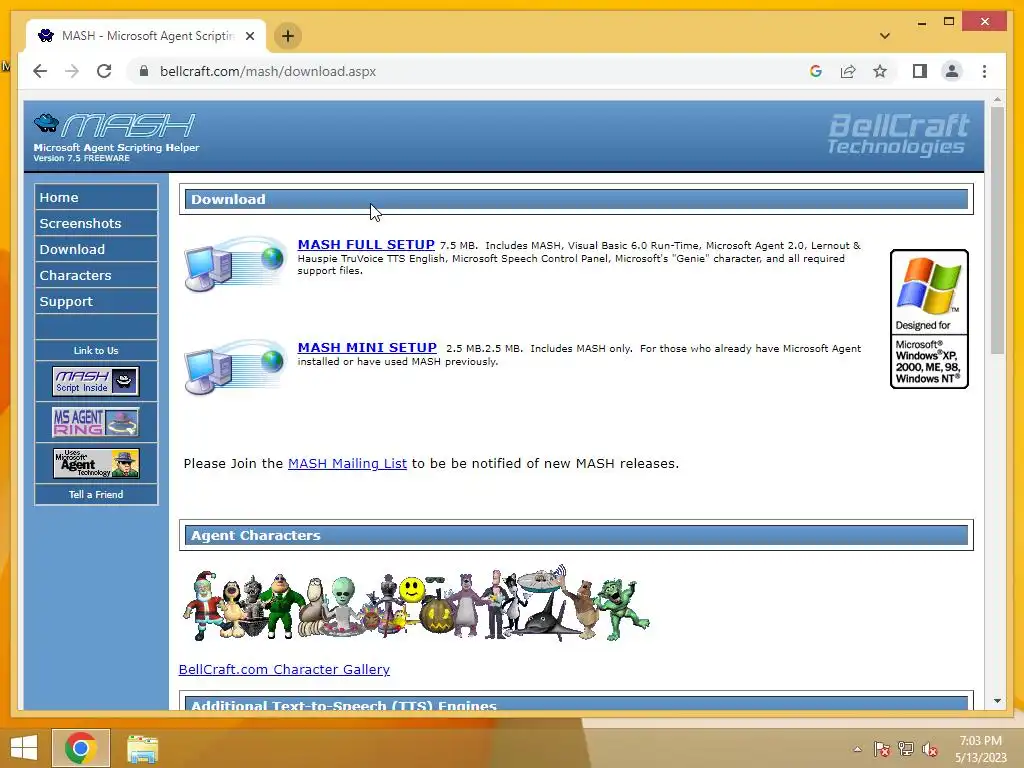Click the MS Agent Ring badge

tap(96, 422)
